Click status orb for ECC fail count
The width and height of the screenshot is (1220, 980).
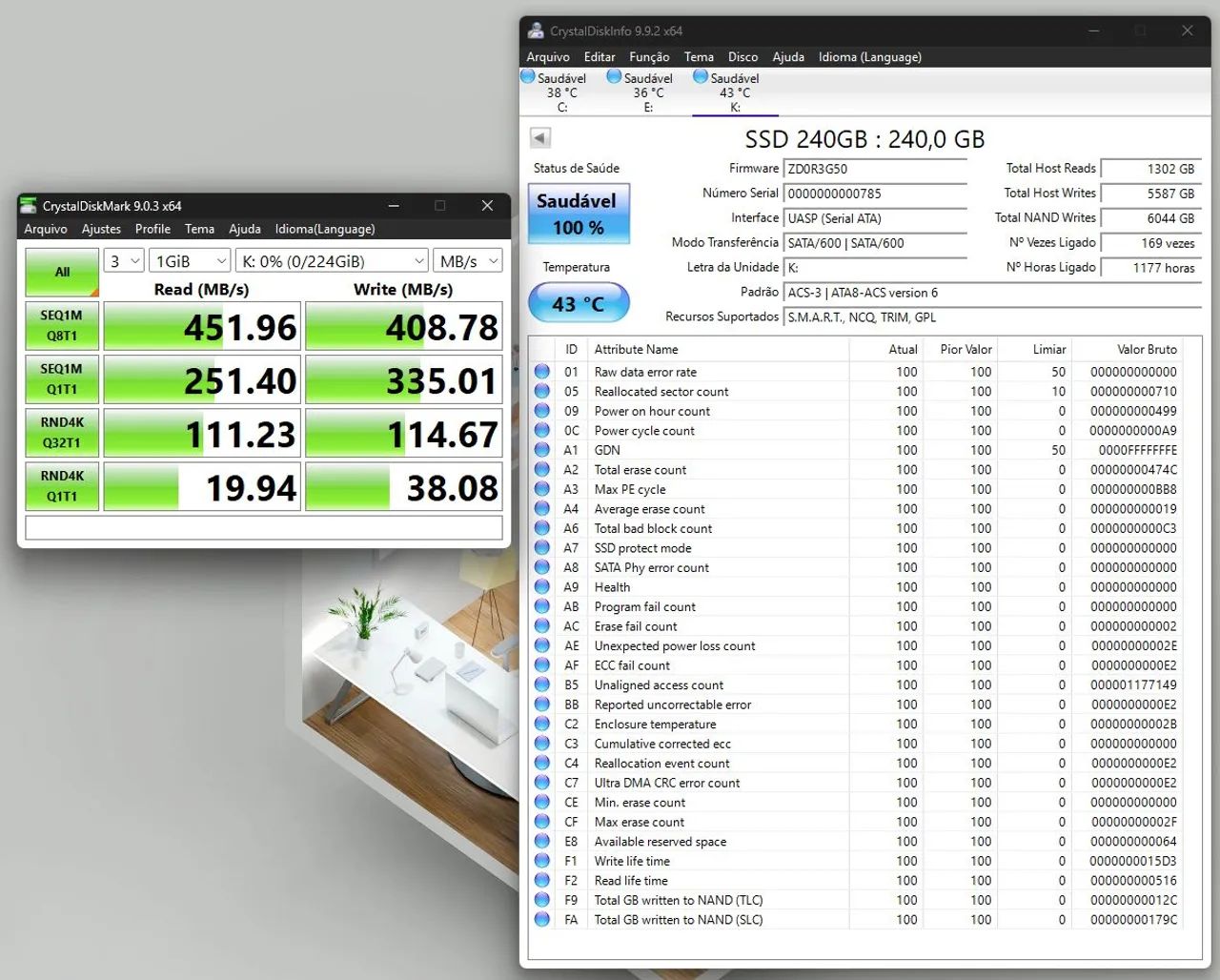542,664
